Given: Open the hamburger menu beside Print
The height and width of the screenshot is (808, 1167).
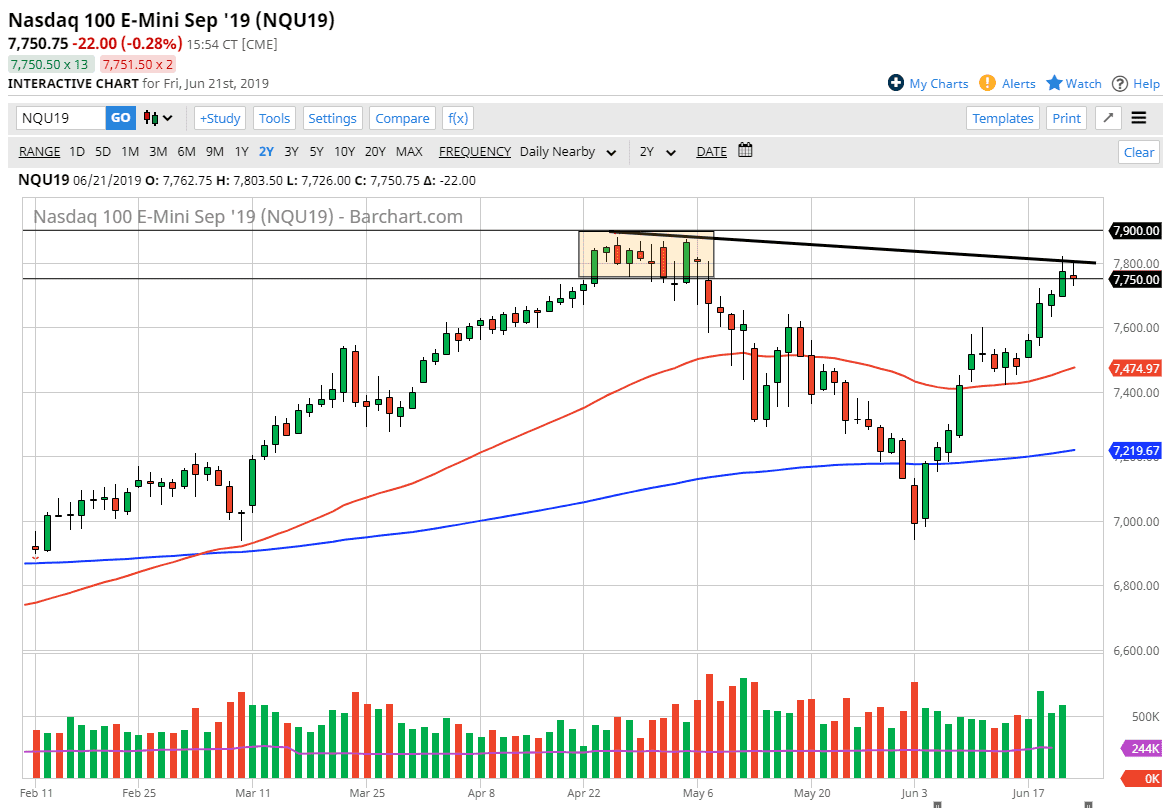Looking at the screenshot, I should tap(1139, 117).
